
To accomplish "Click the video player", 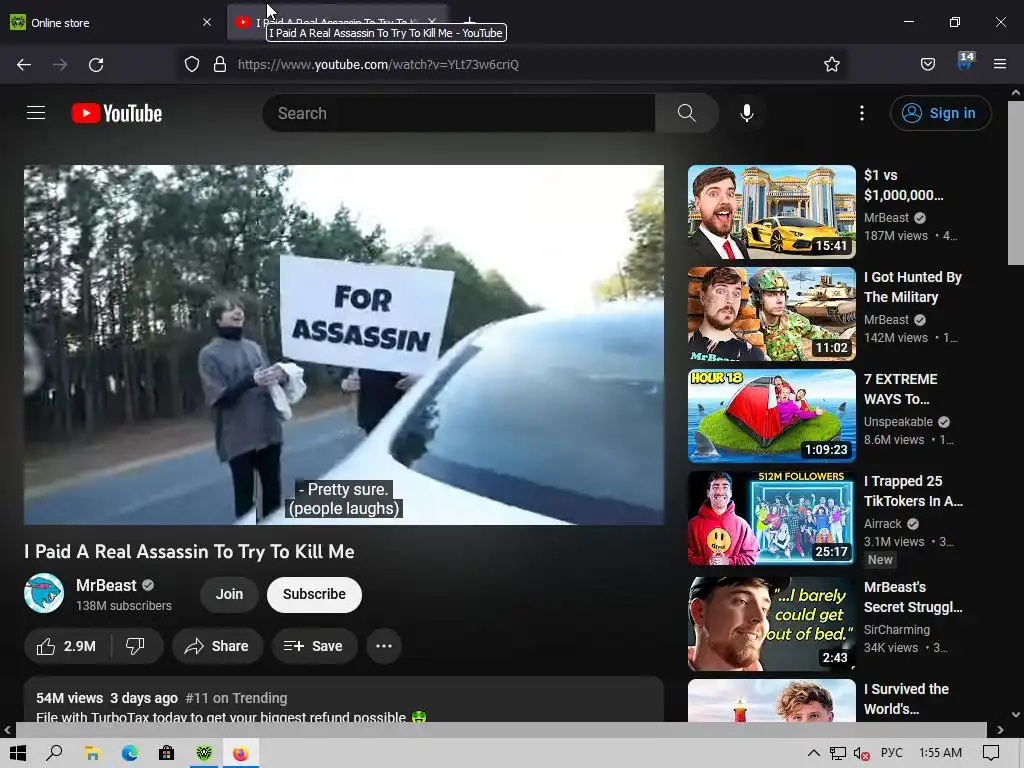I will (x=344, y=344).
